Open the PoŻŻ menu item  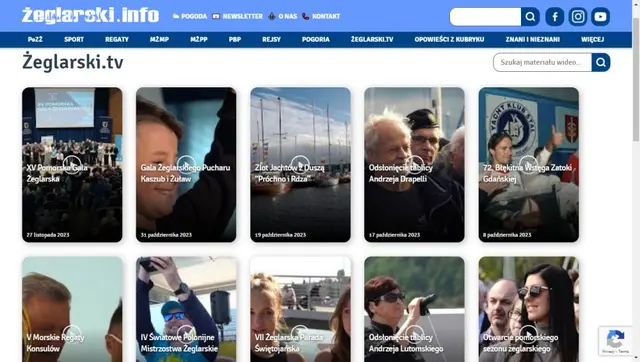35,40
